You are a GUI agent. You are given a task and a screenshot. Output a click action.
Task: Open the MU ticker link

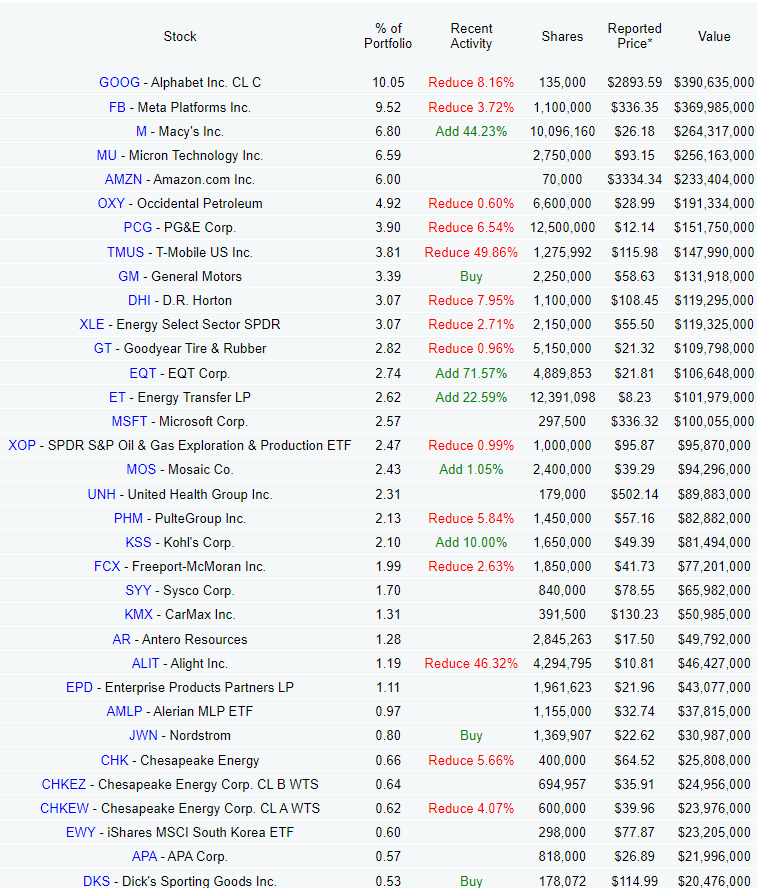(x=106, y=156)
